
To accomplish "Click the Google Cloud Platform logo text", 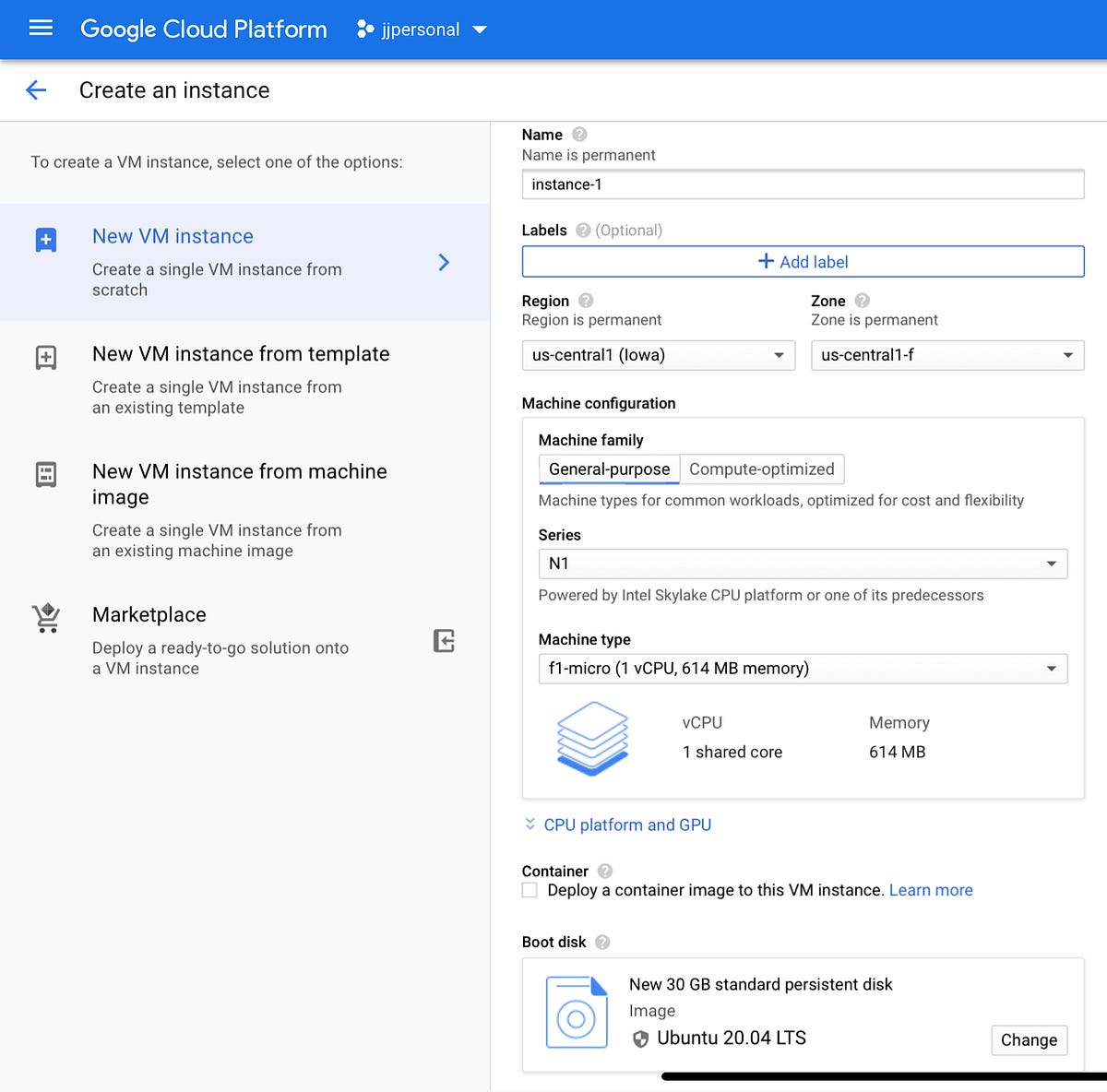I will point(204,30).
